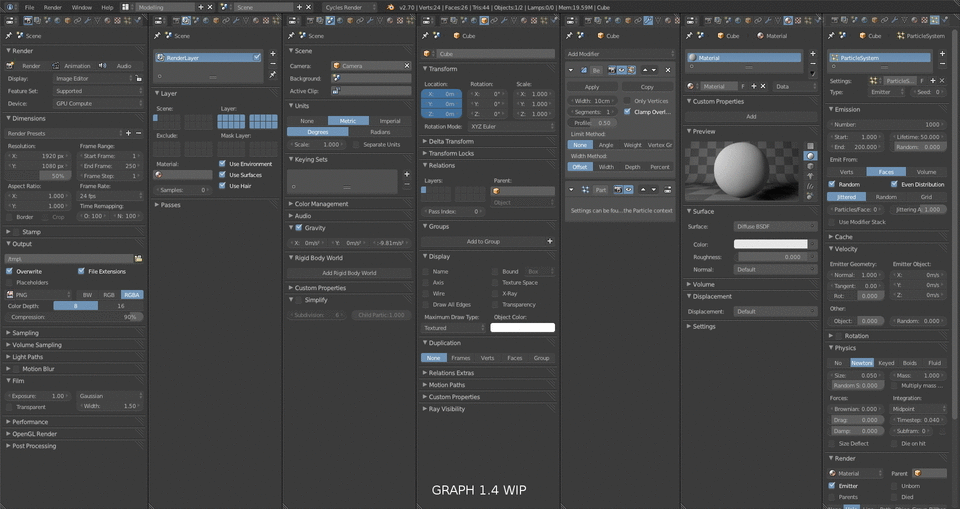Delete the Modelling screen layout with X

(x=210, y=7)
